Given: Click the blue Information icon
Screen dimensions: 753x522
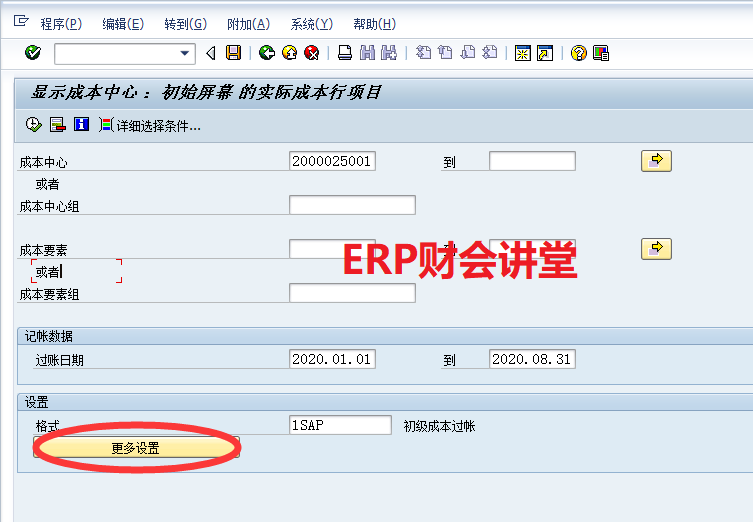Looking at the screenshot, I should pyautogui.click(x=81, y=125).
